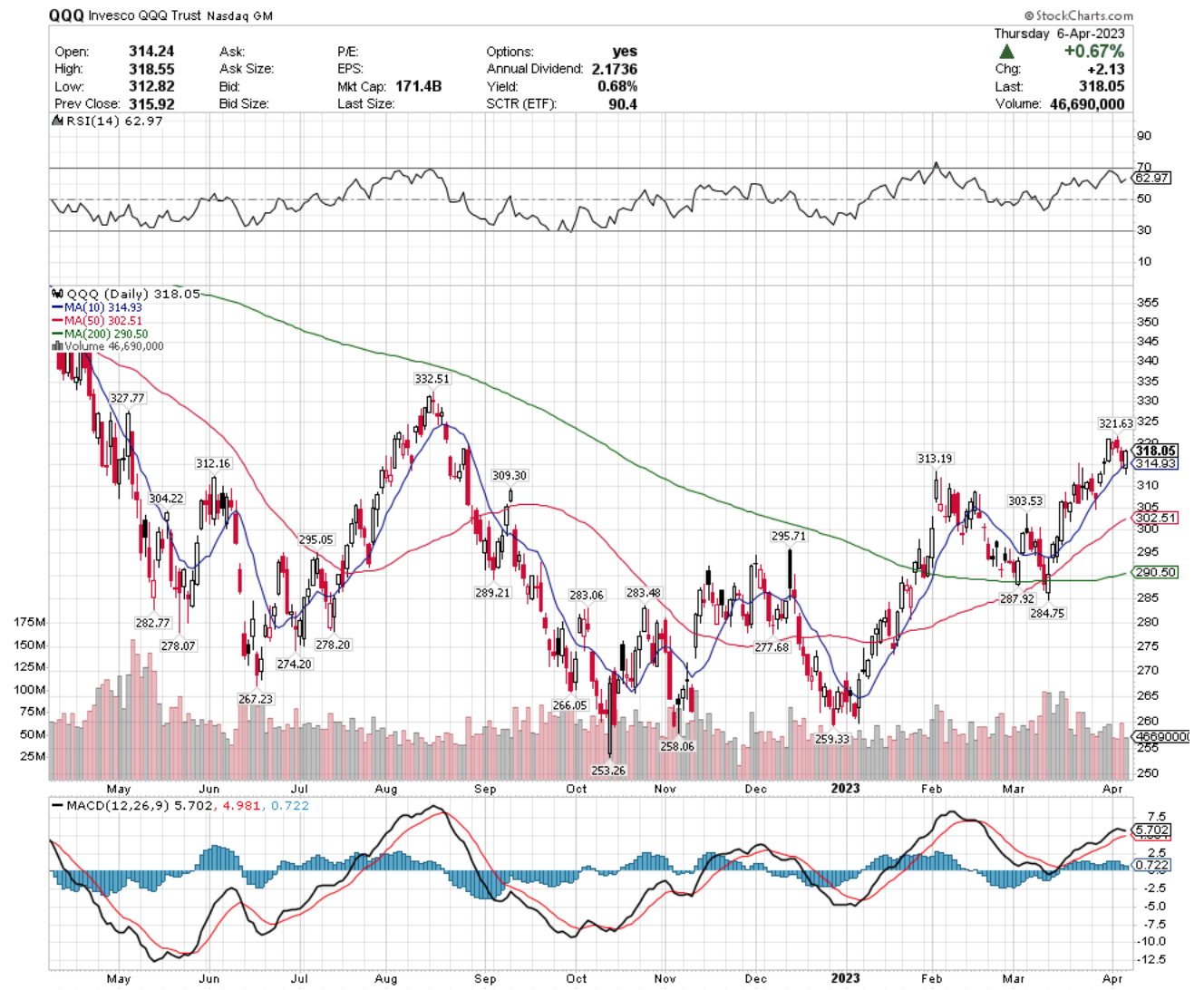Click the 312.16 price label
This screenshot has width=1204, height=990.
213,463
